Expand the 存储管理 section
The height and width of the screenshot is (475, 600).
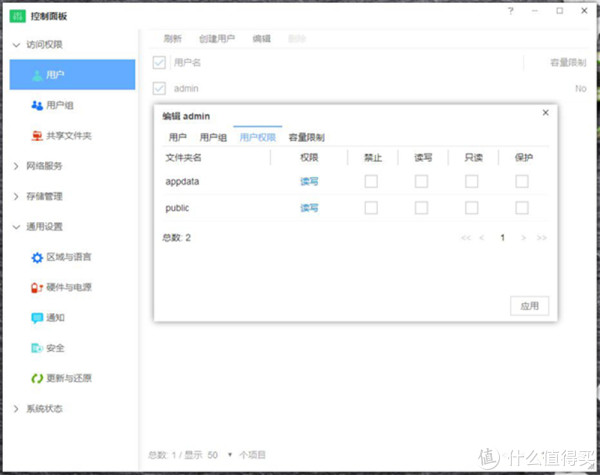pos(43,196)
